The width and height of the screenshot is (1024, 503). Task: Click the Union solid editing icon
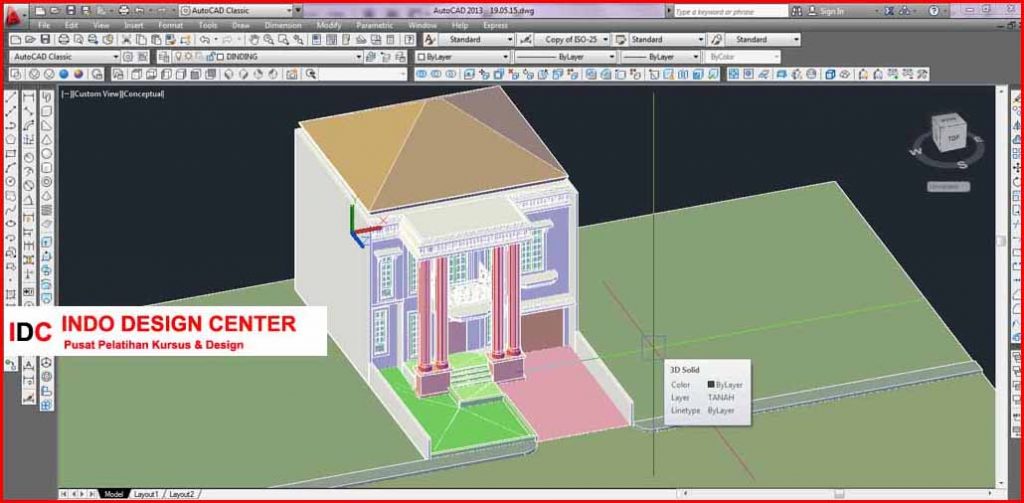421,74
